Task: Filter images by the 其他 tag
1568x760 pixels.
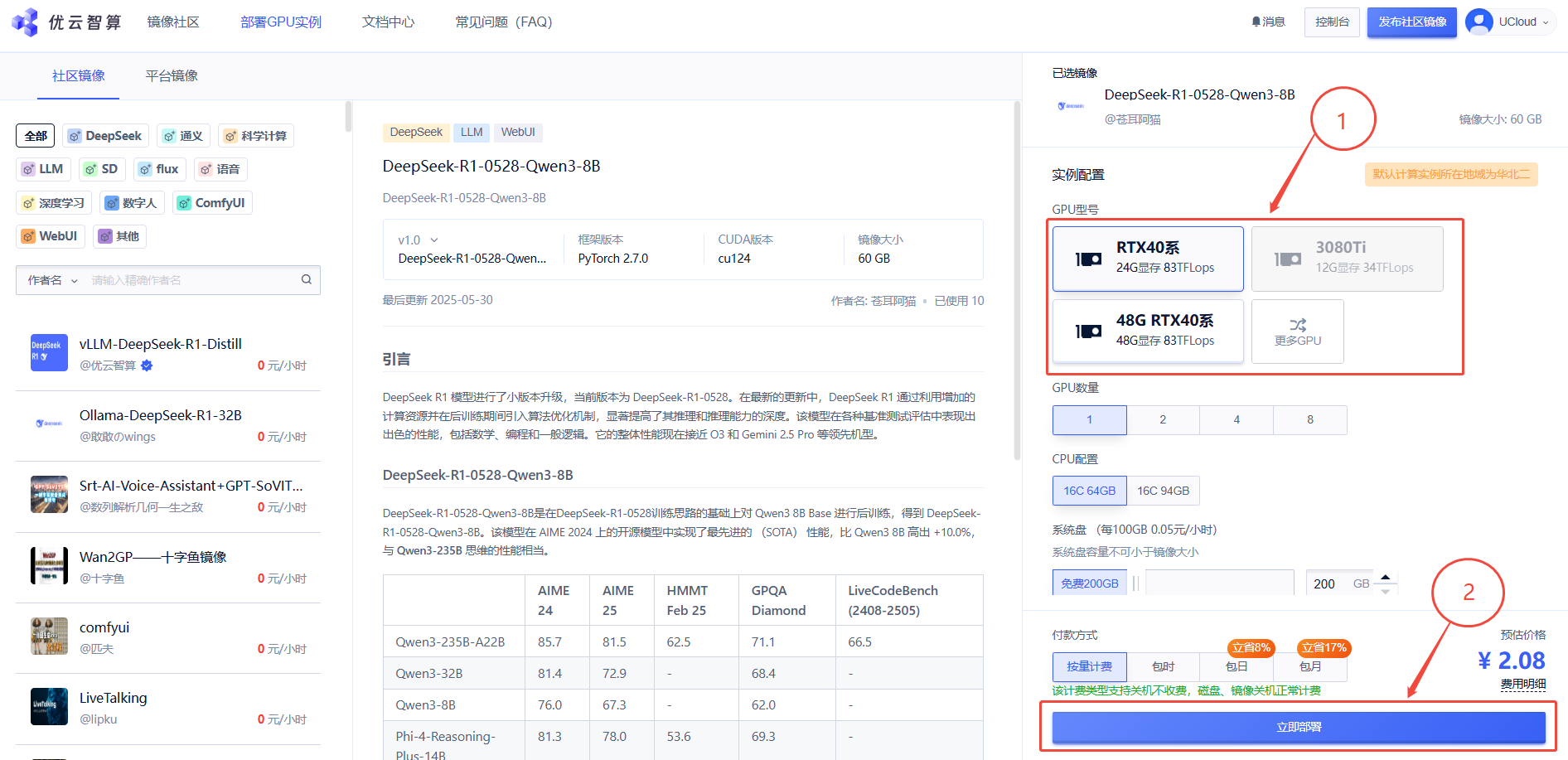Action: coord(120,236)
